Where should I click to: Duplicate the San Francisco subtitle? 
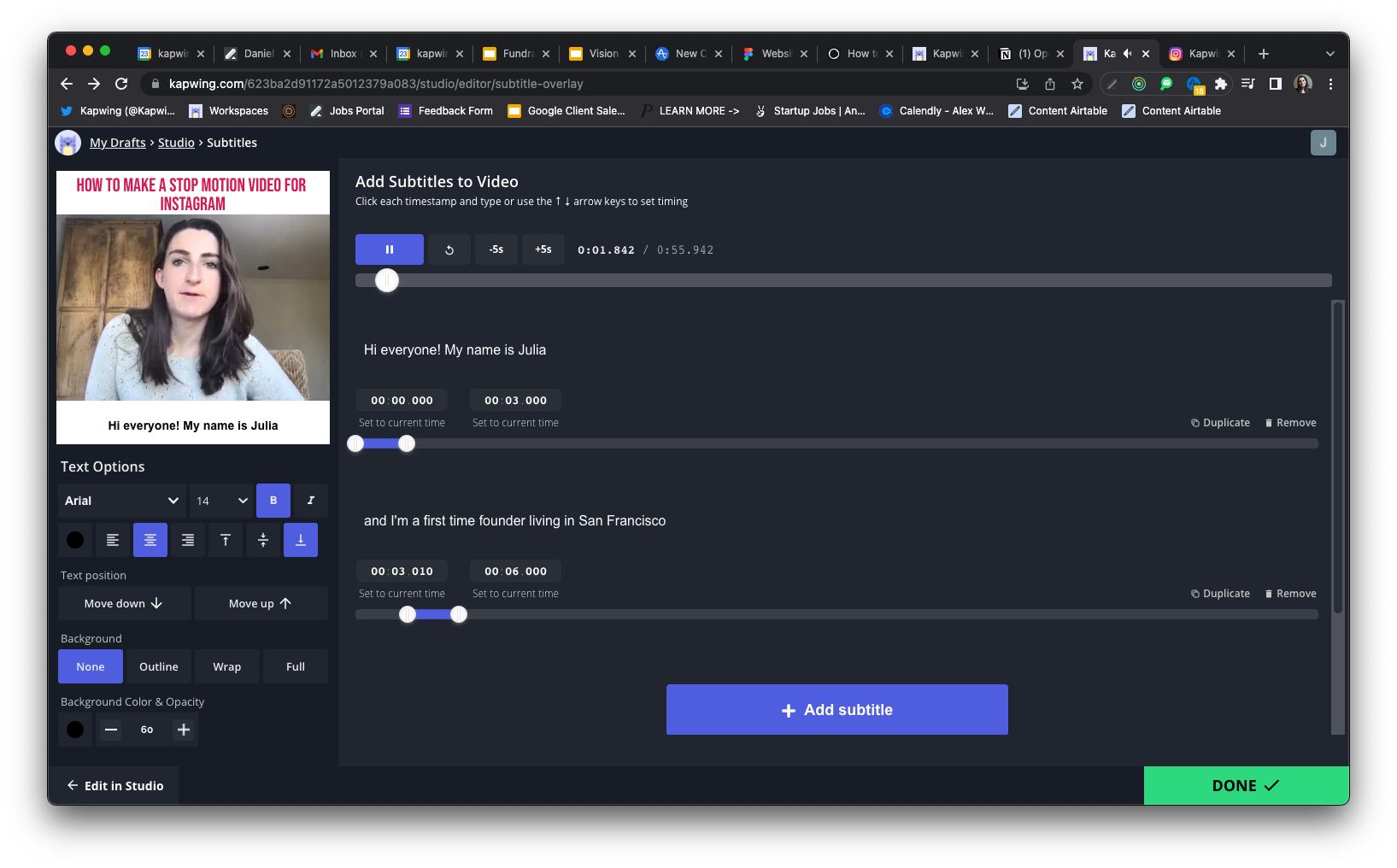tap(1220, 594)
